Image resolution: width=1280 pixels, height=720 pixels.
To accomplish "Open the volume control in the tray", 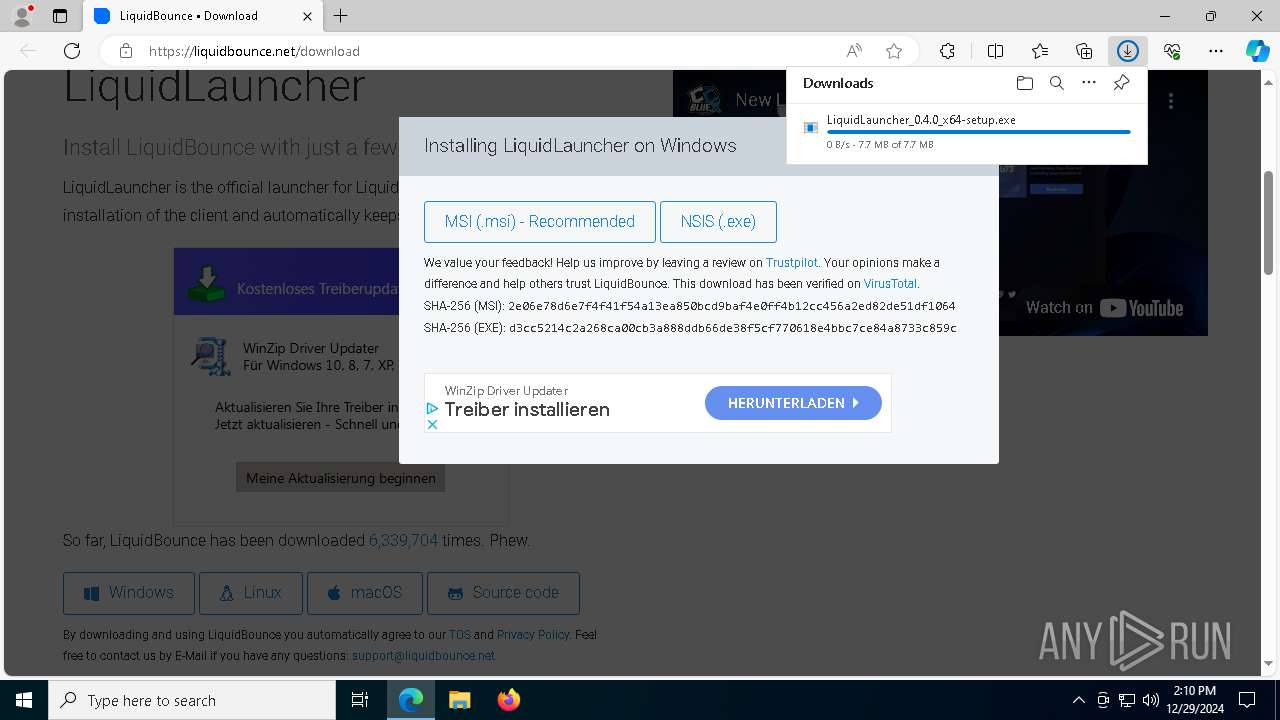I will 1150,700.
